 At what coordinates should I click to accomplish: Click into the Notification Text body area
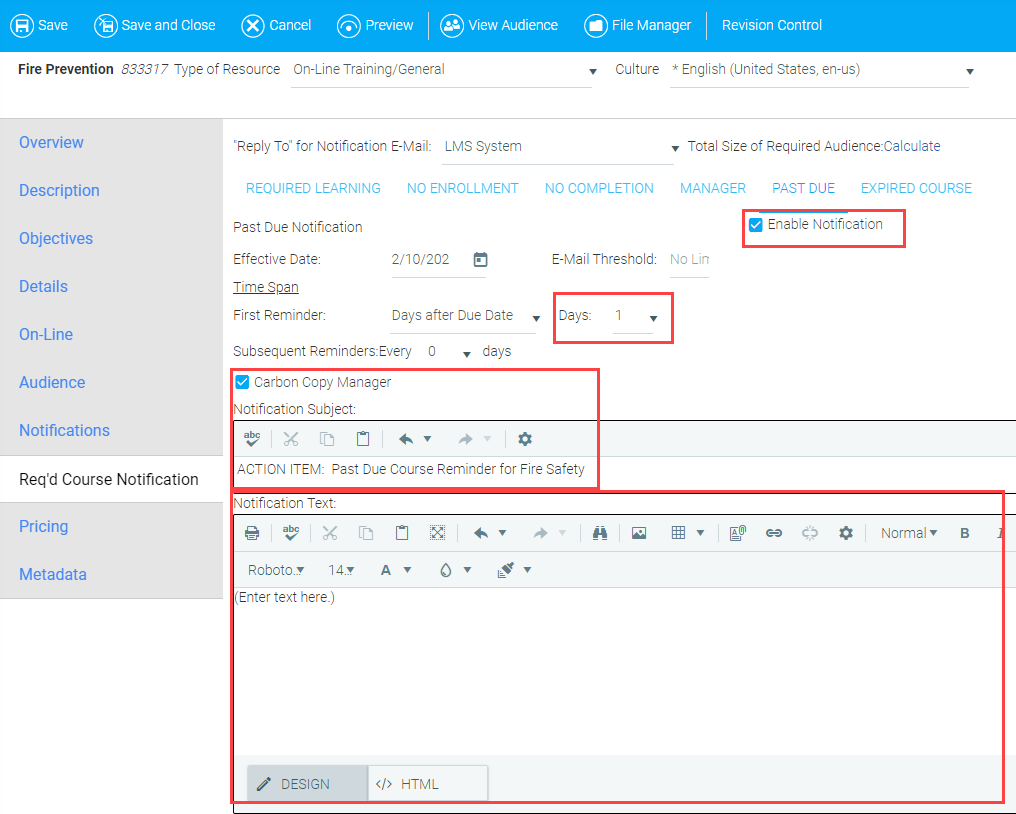[615, 670]
